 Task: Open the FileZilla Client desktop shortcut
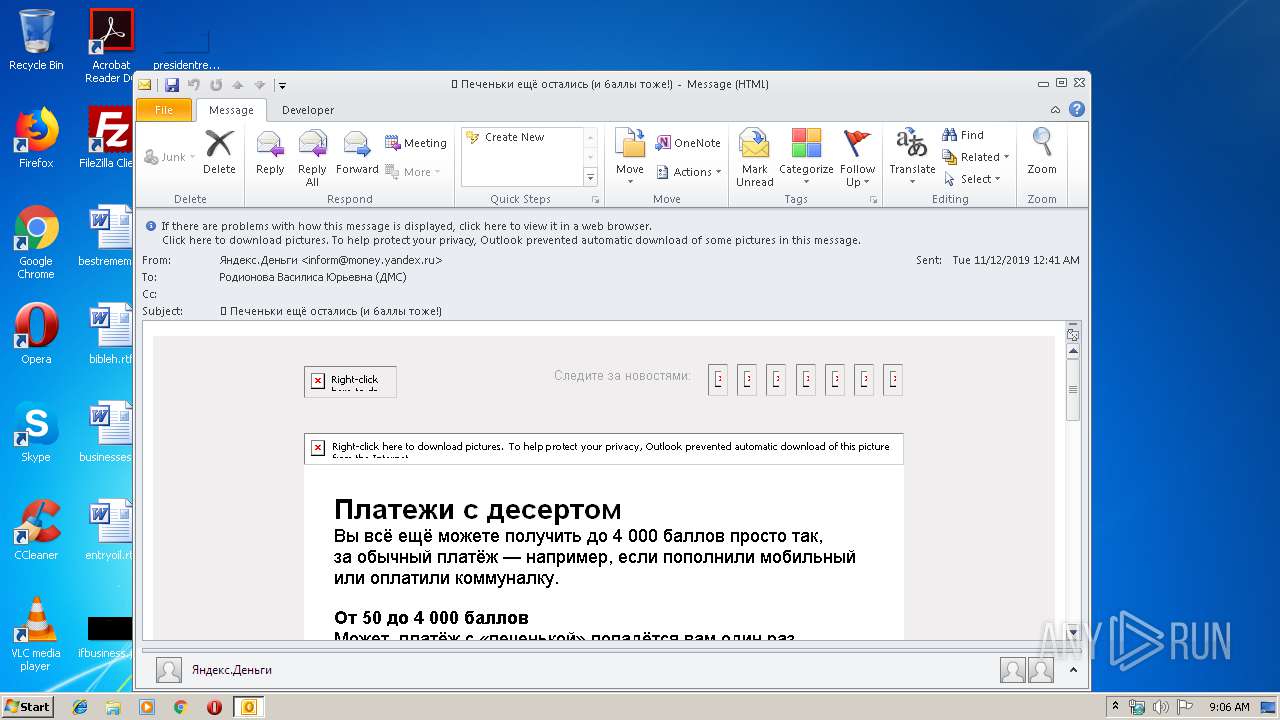pos(108,138)
